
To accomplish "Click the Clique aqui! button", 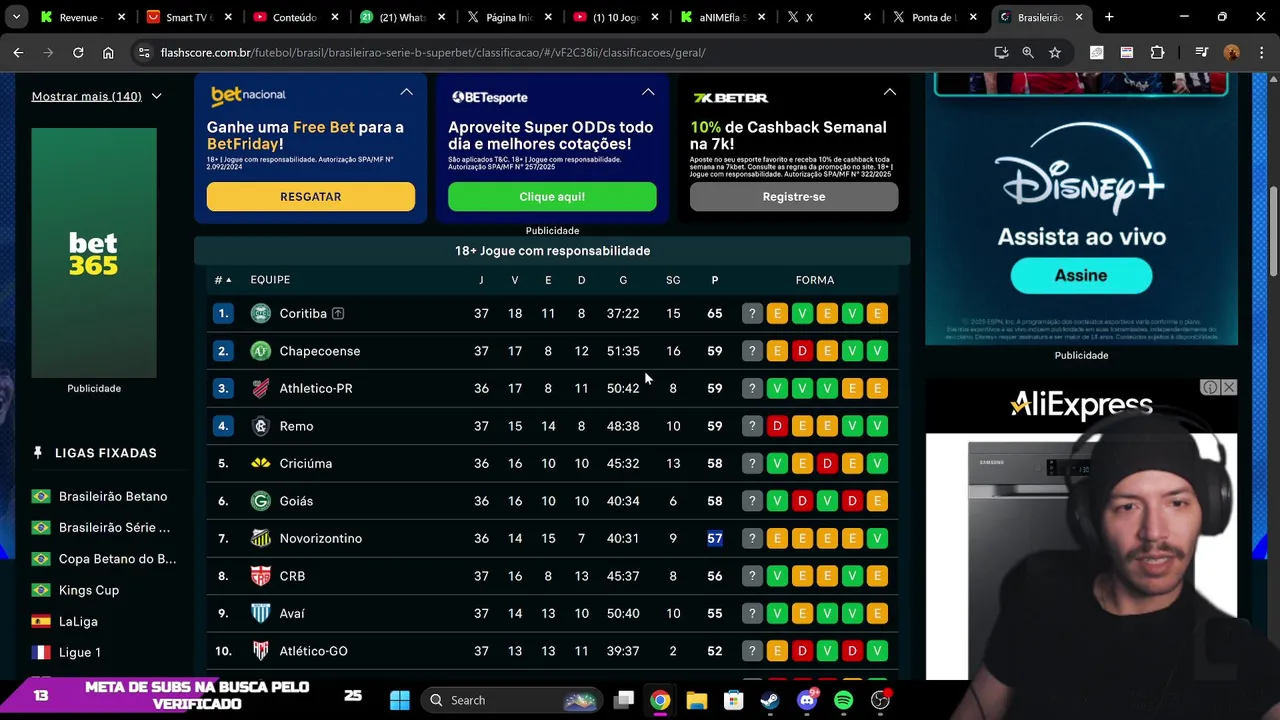I will tap(552, 197).
